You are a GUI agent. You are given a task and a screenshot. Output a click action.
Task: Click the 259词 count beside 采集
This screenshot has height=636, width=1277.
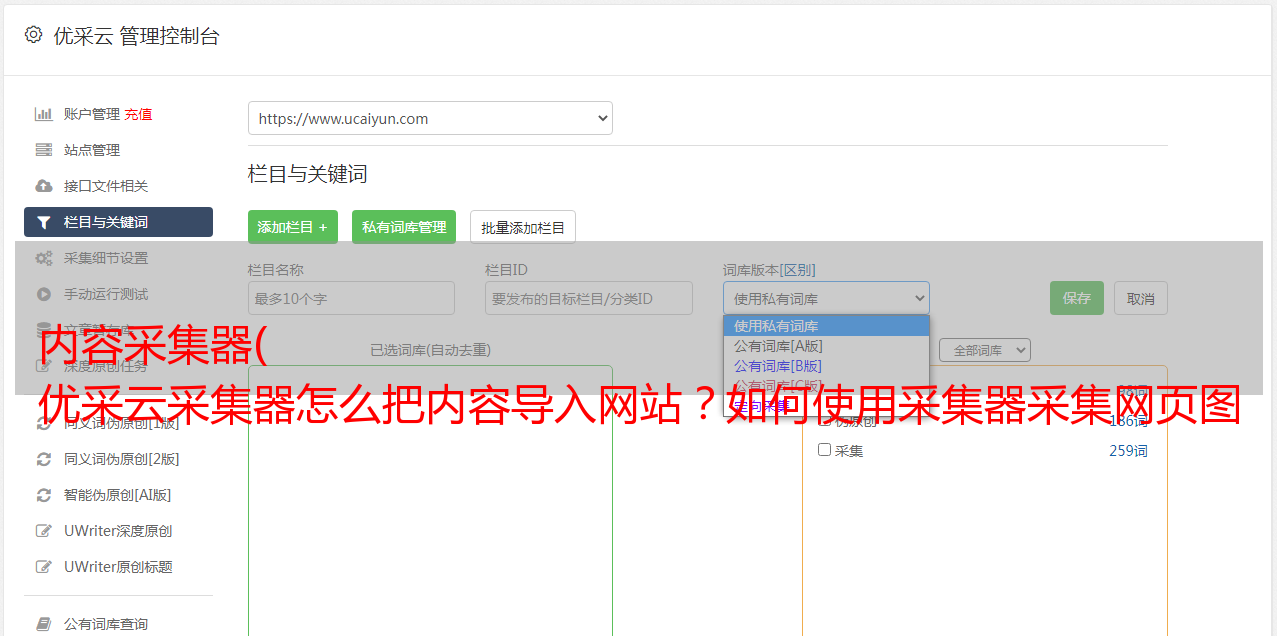[x=1128, y=451]
